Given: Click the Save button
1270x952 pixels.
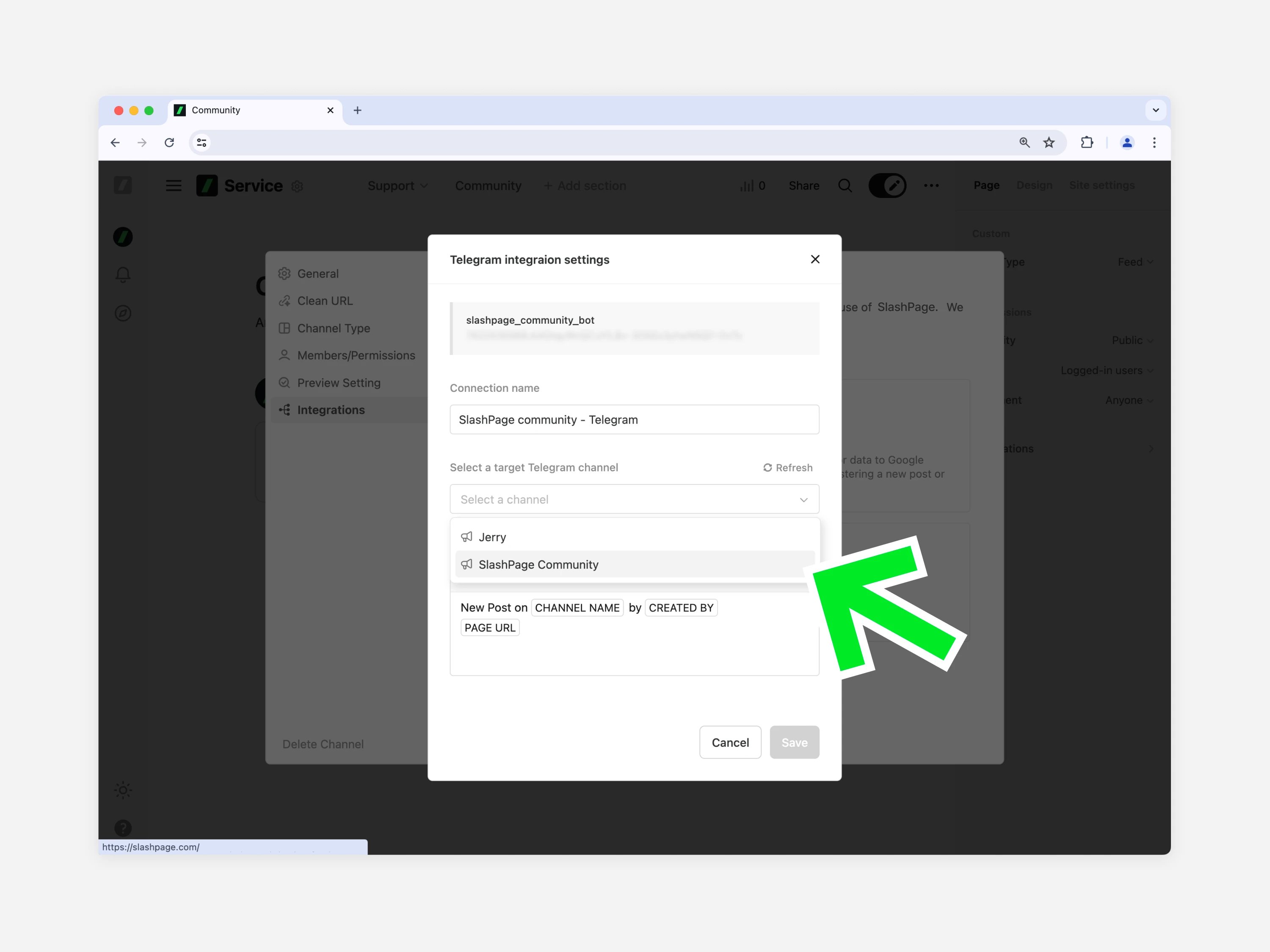Looking at the screenshot, I should tap(794, 742).
